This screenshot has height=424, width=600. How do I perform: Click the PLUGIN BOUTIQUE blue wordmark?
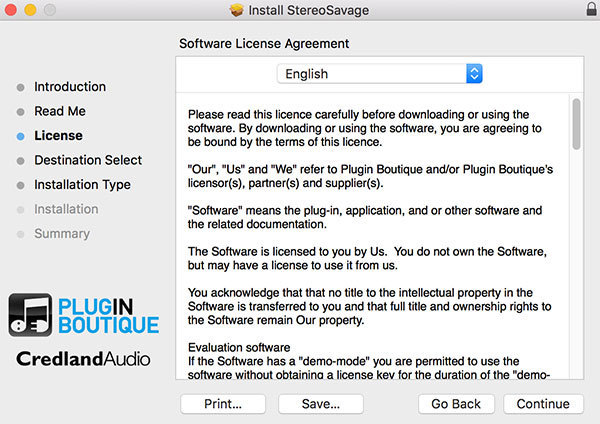[x=108, y=315]
